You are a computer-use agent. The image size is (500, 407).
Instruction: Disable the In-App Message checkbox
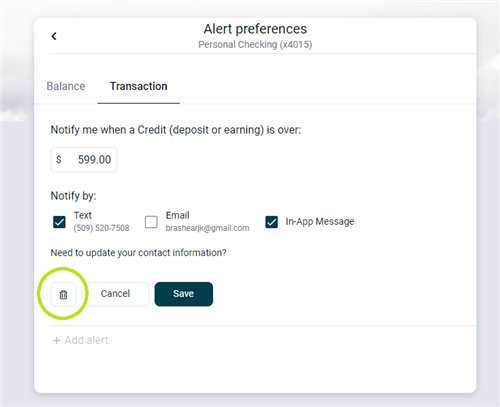coord(272,222)
